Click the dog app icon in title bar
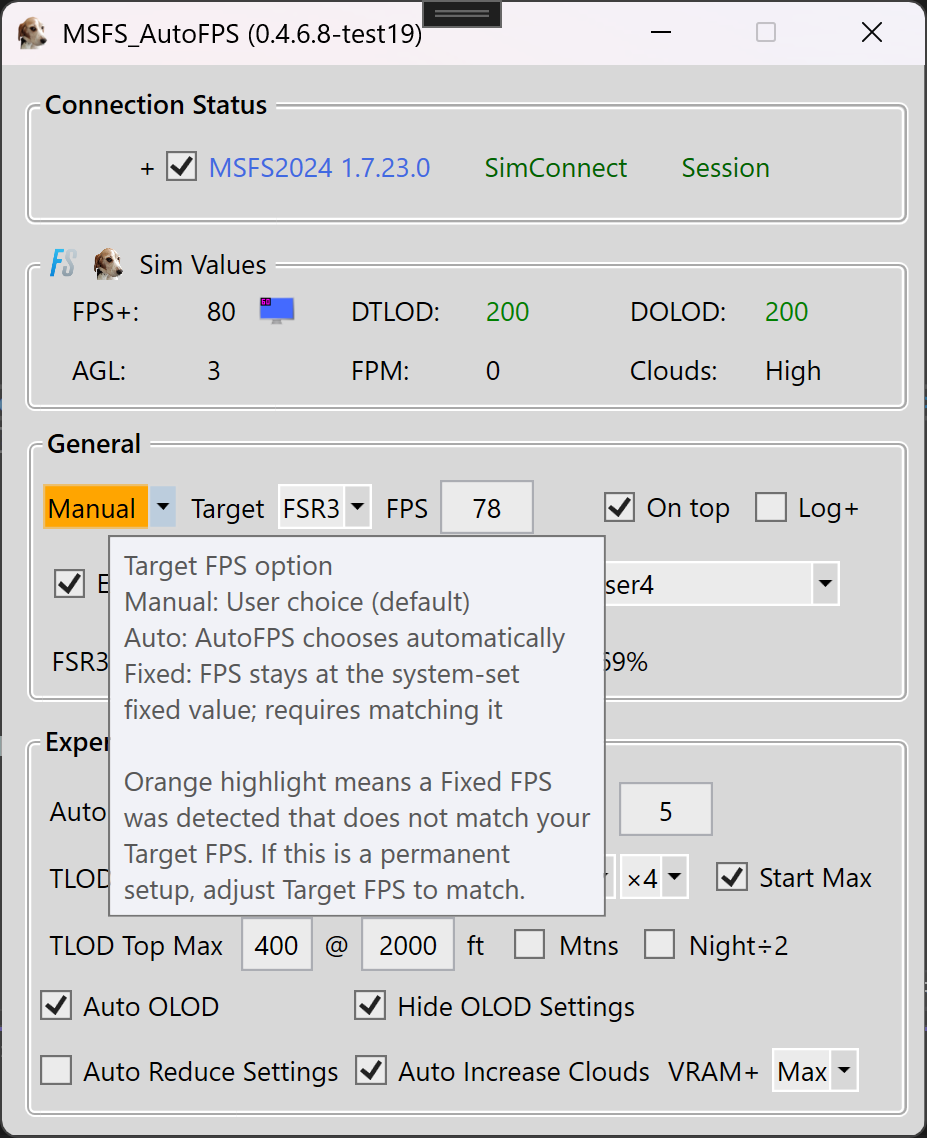This screenshot has width=927, height=1138. tap(32, 33)
